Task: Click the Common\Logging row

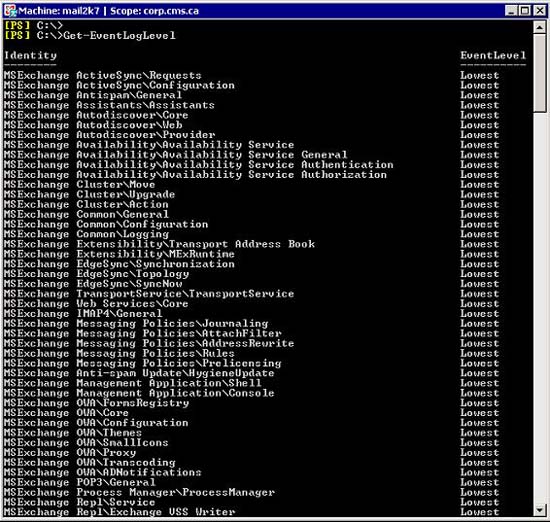Action: 251,234
